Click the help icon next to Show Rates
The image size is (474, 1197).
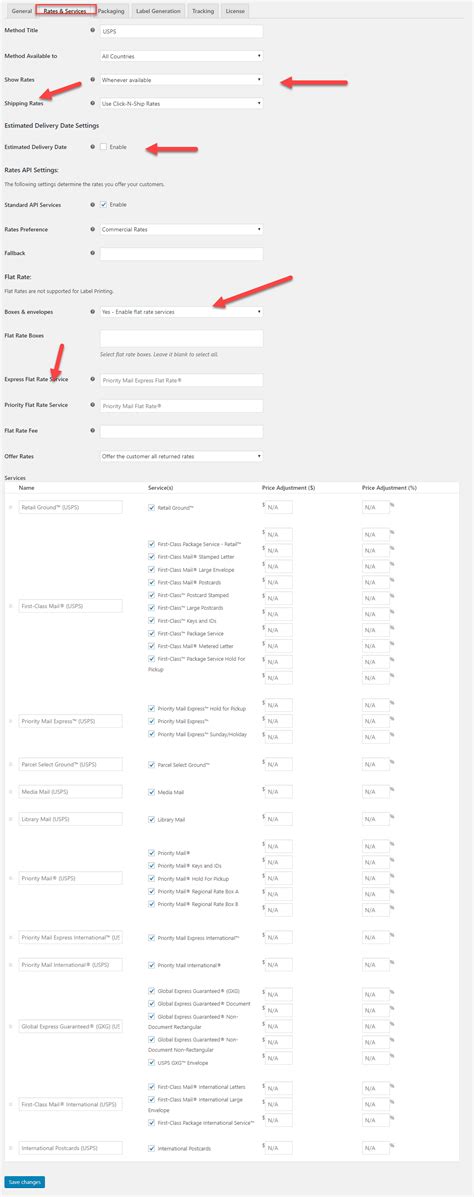(x=92, y=79)
